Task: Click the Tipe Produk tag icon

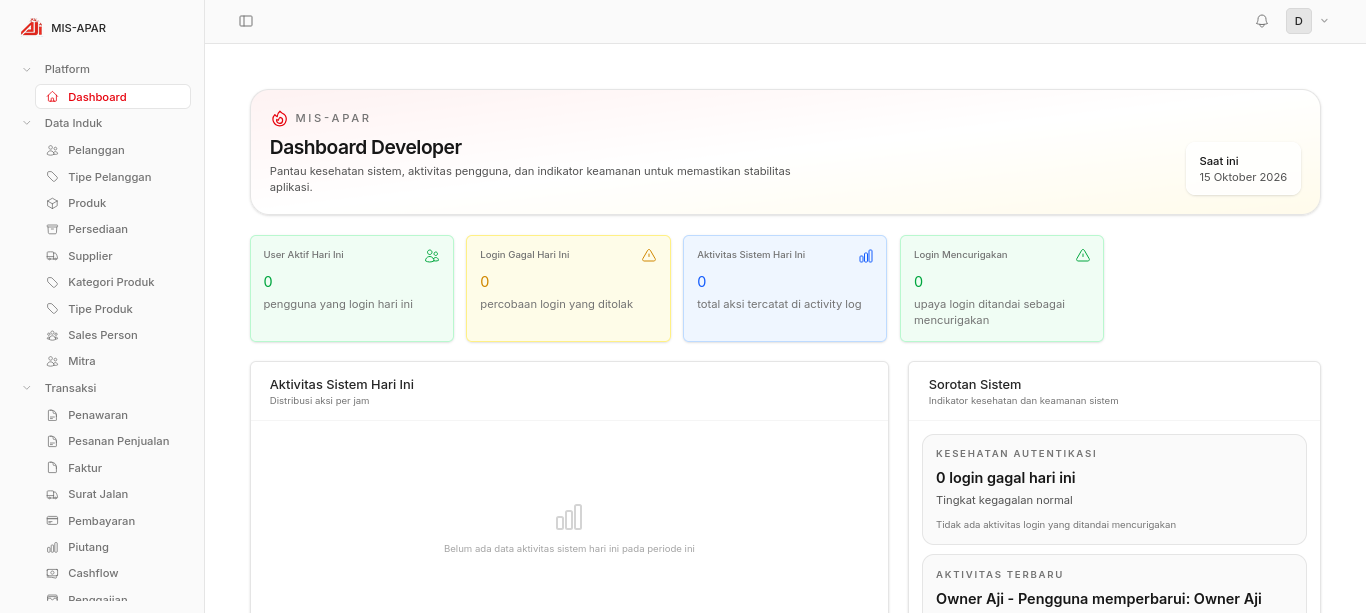Action: pos(52,309)
